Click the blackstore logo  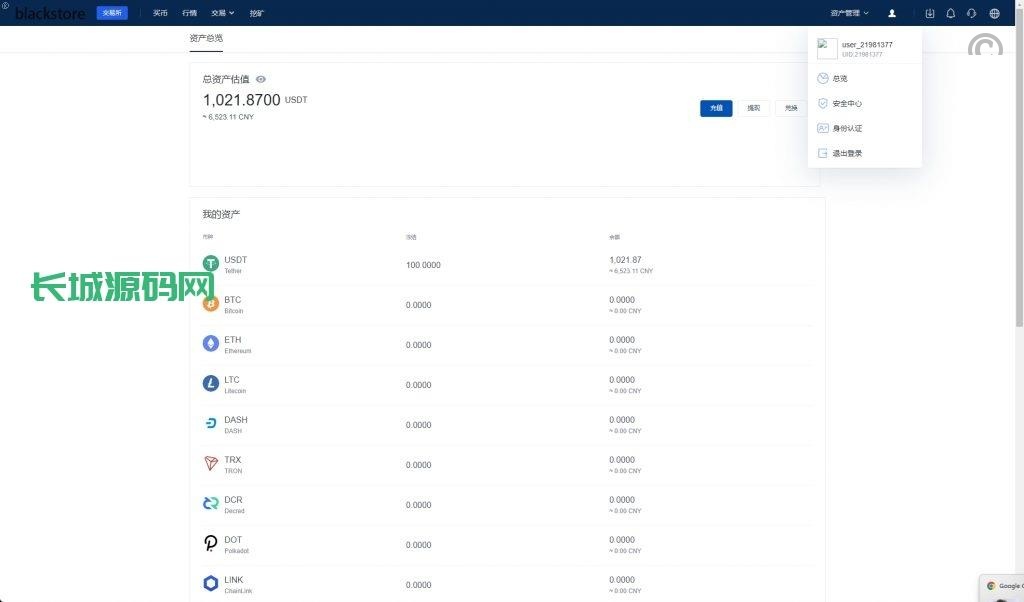click(x=50, y=13)
